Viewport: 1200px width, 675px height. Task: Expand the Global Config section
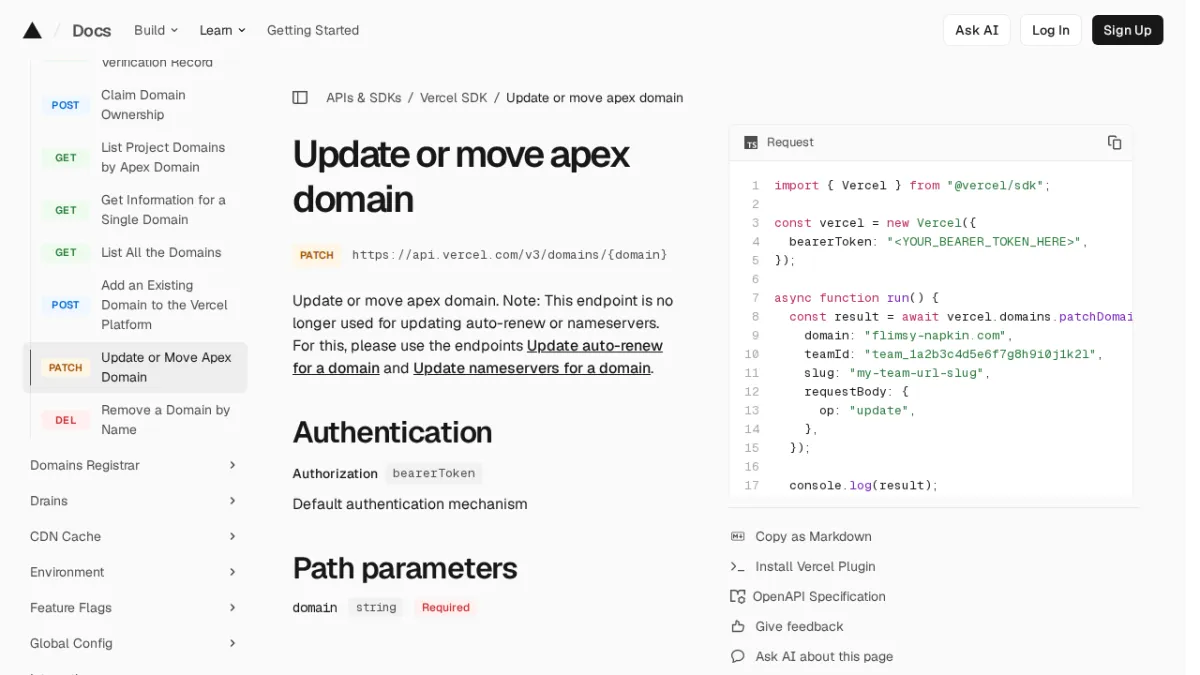click(134, 643)
